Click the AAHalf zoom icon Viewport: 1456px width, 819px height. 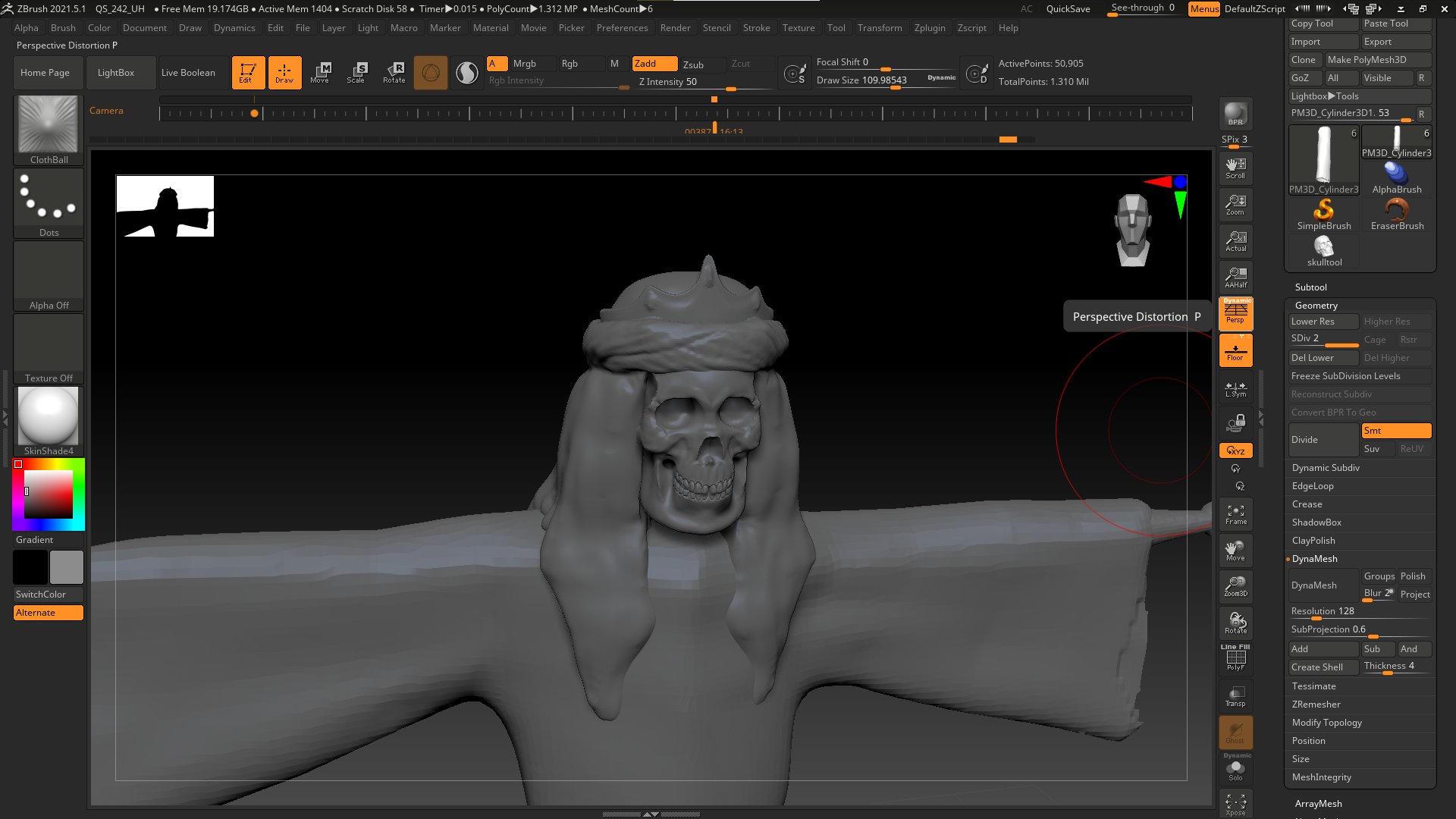(1235, 278)
